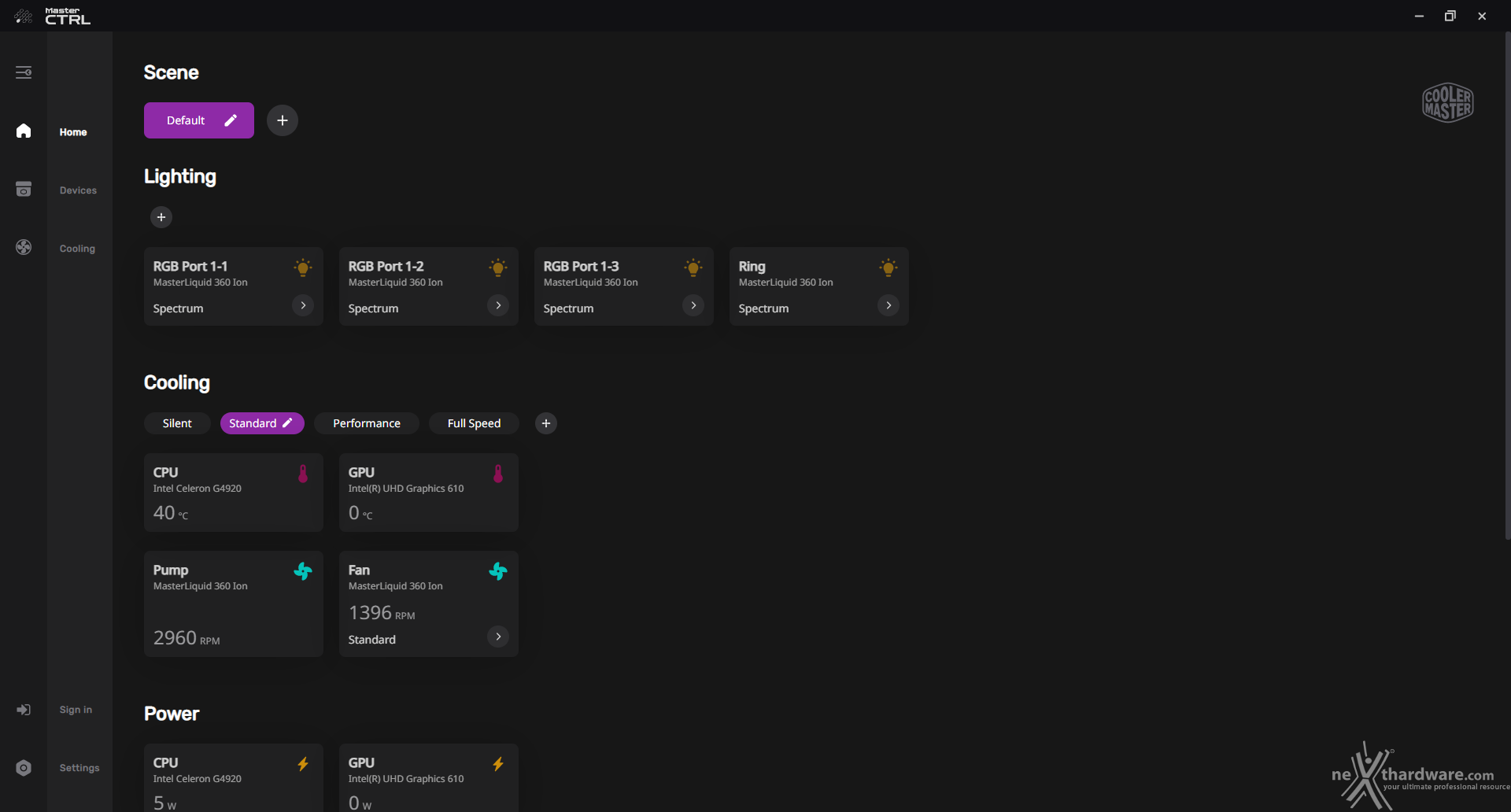Click the Fan 1396 RPM value
The image size is (1511, 812).
[x=382, y=613]
